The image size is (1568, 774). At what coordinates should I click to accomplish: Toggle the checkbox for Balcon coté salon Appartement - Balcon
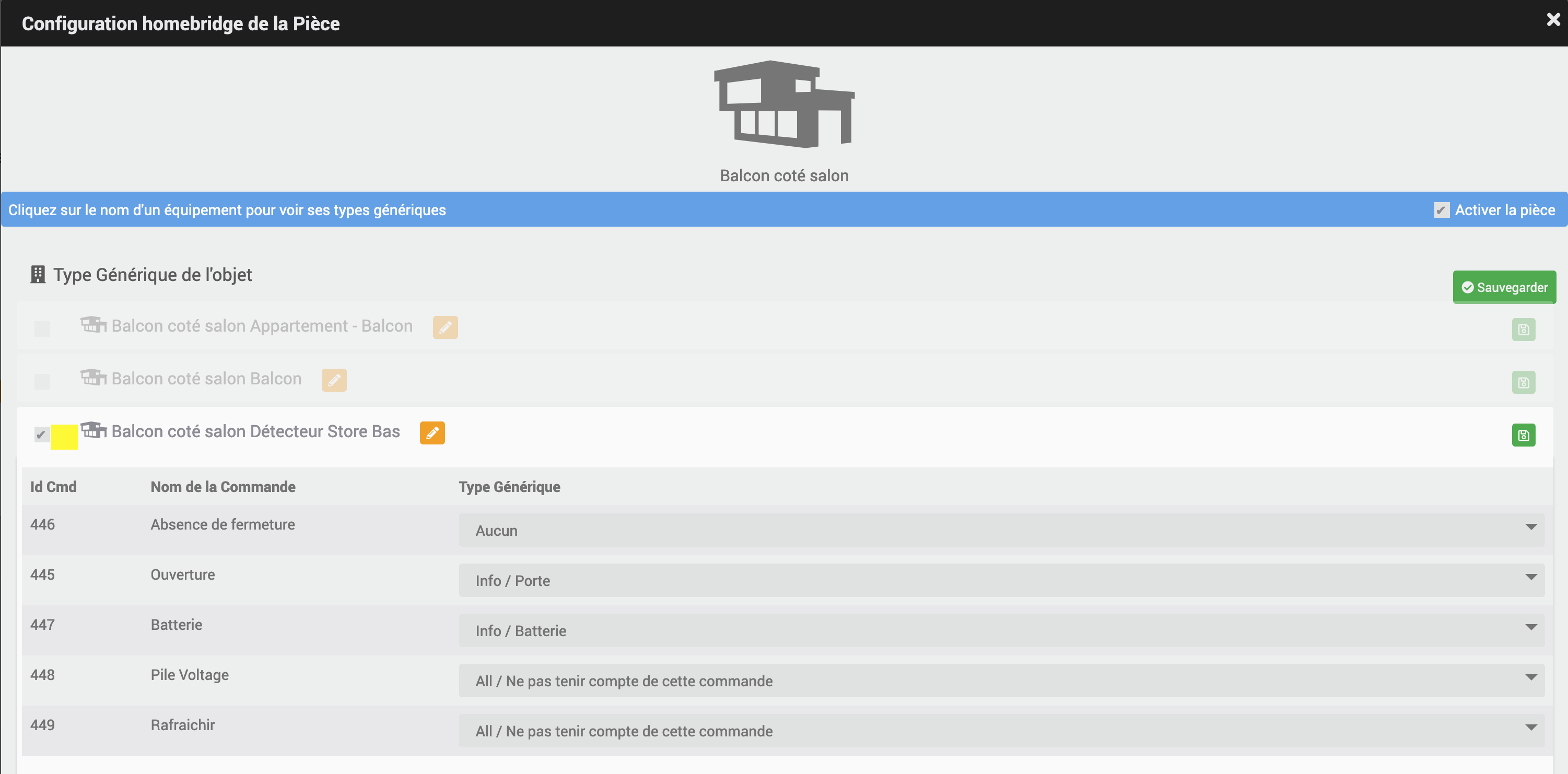(42, 329)
